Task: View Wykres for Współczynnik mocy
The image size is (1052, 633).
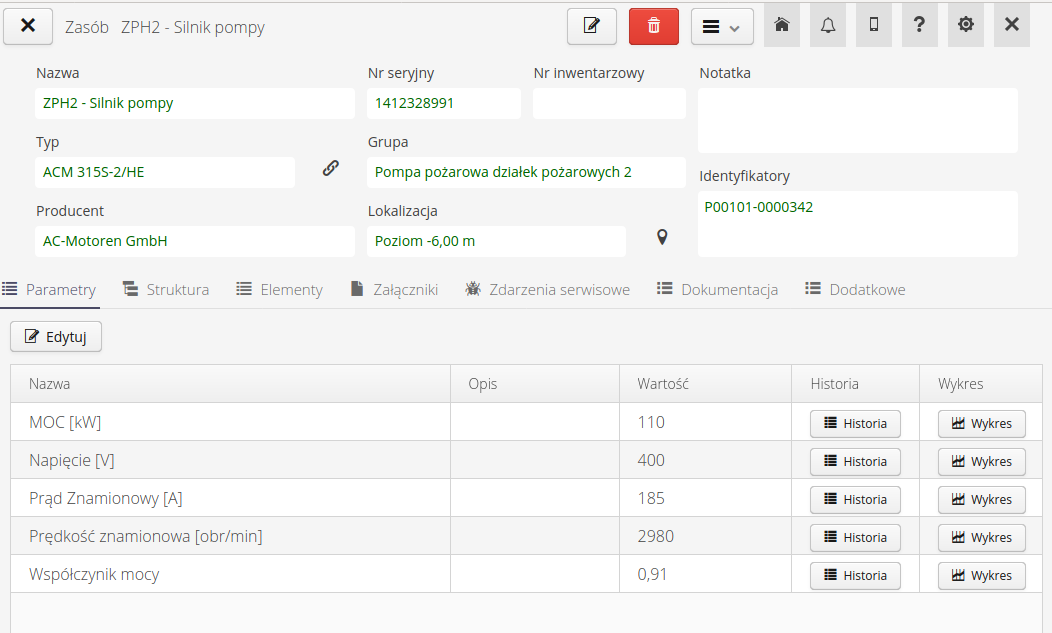Action: tap(981, 576)
